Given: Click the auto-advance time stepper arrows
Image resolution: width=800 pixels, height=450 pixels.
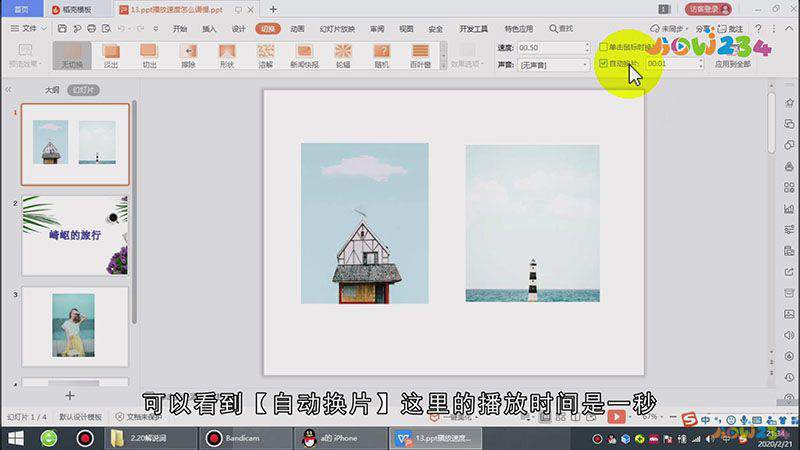Looking at the screenshot, I should [701, 63].
